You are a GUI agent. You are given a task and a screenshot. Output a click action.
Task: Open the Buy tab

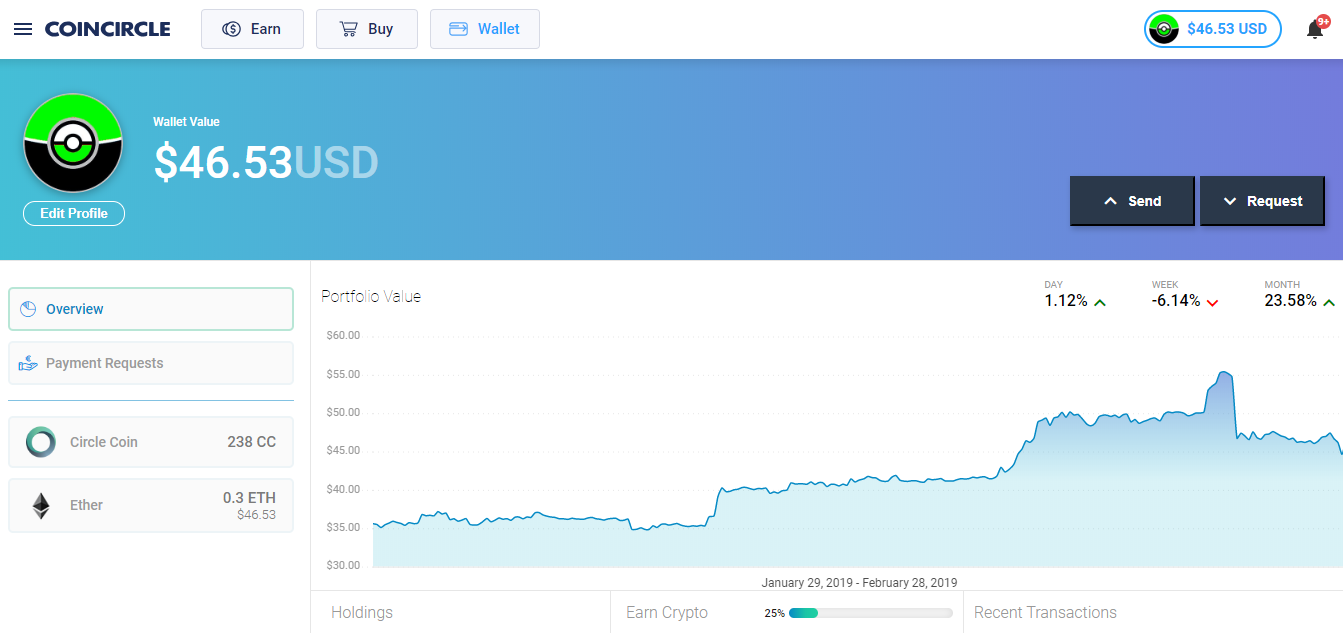pyautogui.click(x=367, y=29)
